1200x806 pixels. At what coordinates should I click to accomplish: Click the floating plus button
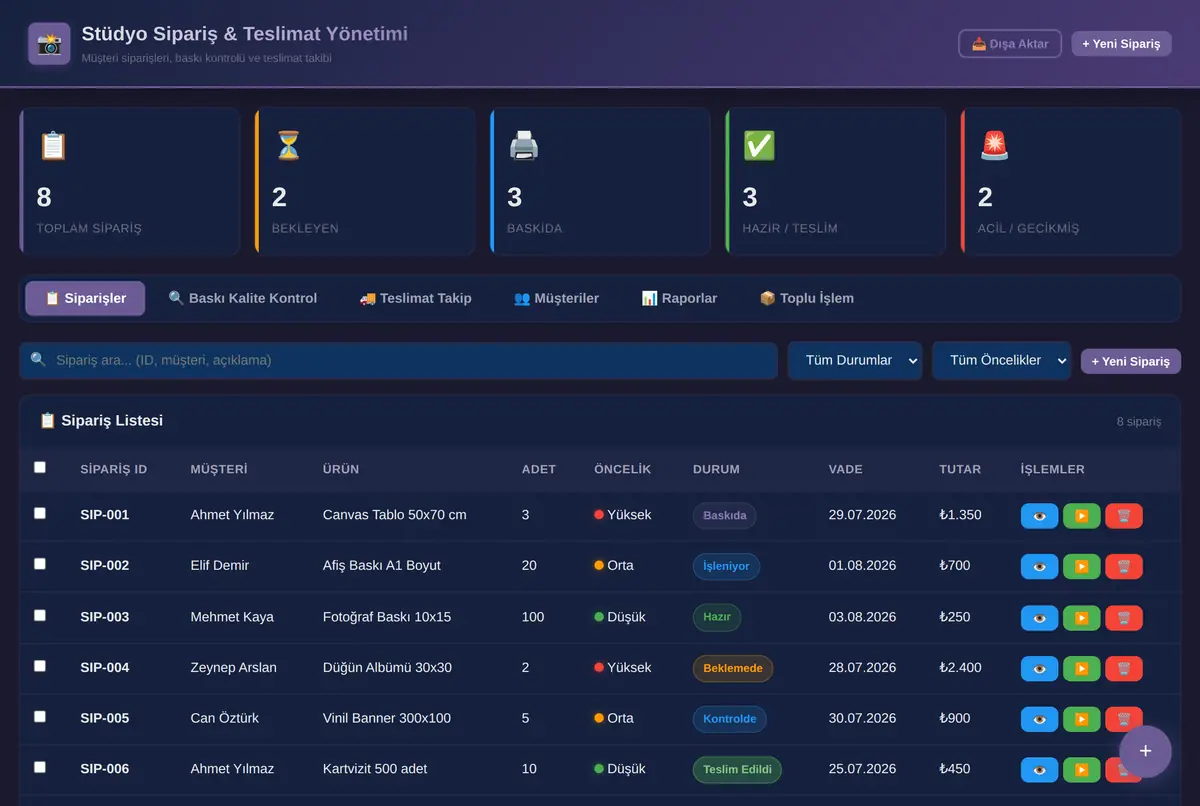pyautogui.click(x=1146, y=751)
